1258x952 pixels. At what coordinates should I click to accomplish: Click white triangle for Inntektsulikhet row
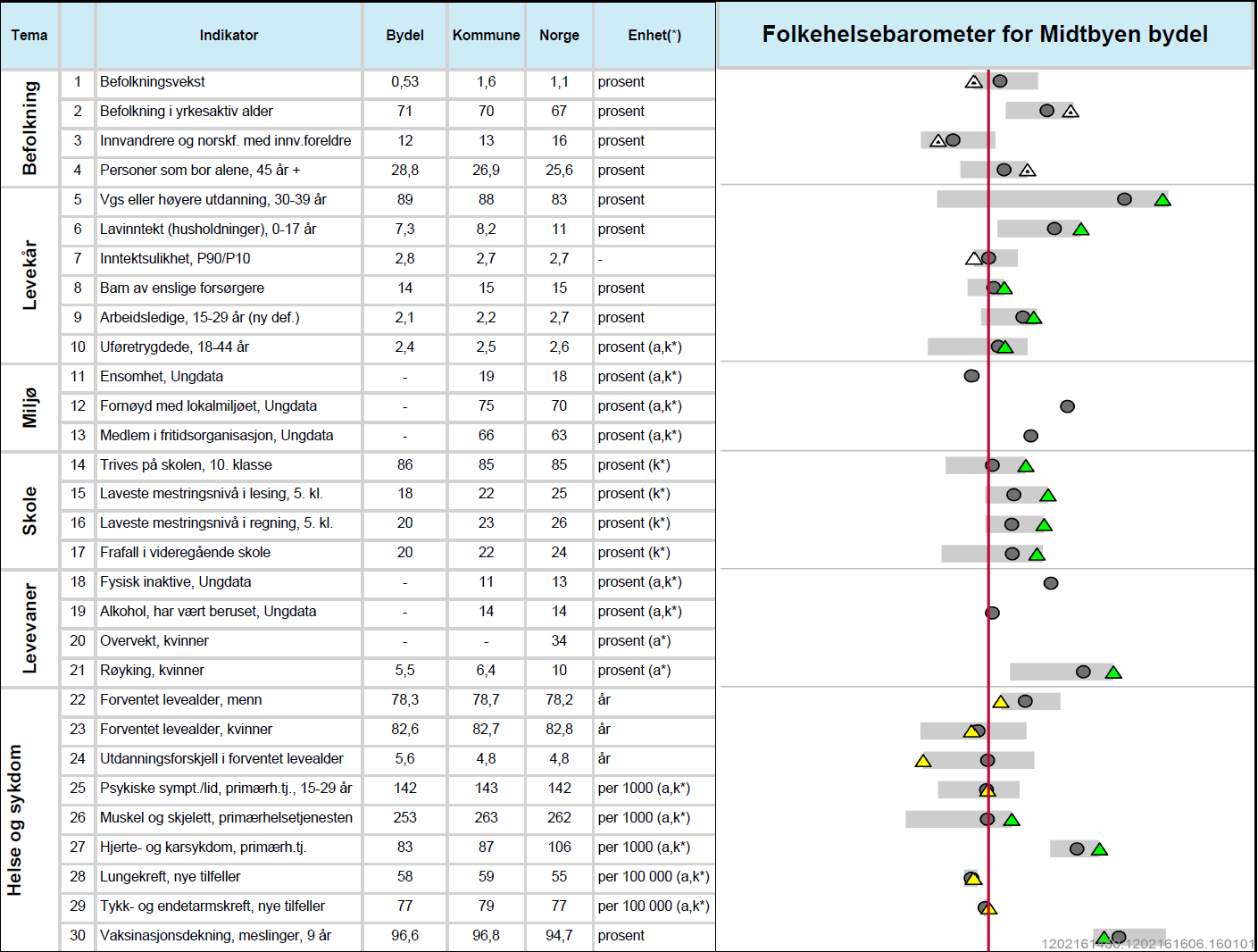point(974,259)
